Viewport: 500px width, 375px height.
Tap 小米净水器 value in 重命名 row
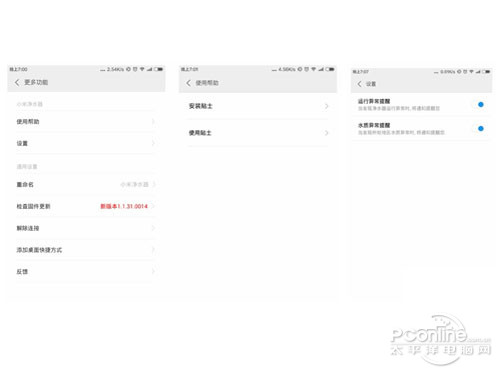tap(134, 184)
